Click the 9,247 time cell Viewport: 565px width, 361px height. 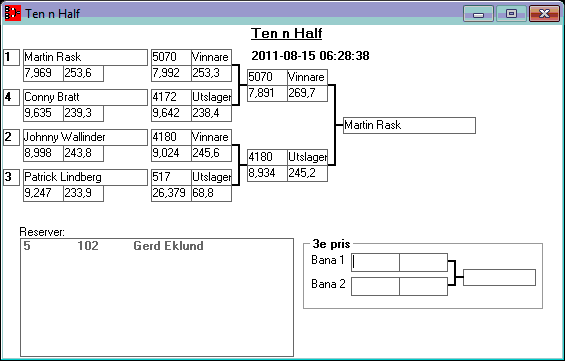point(43,193)
